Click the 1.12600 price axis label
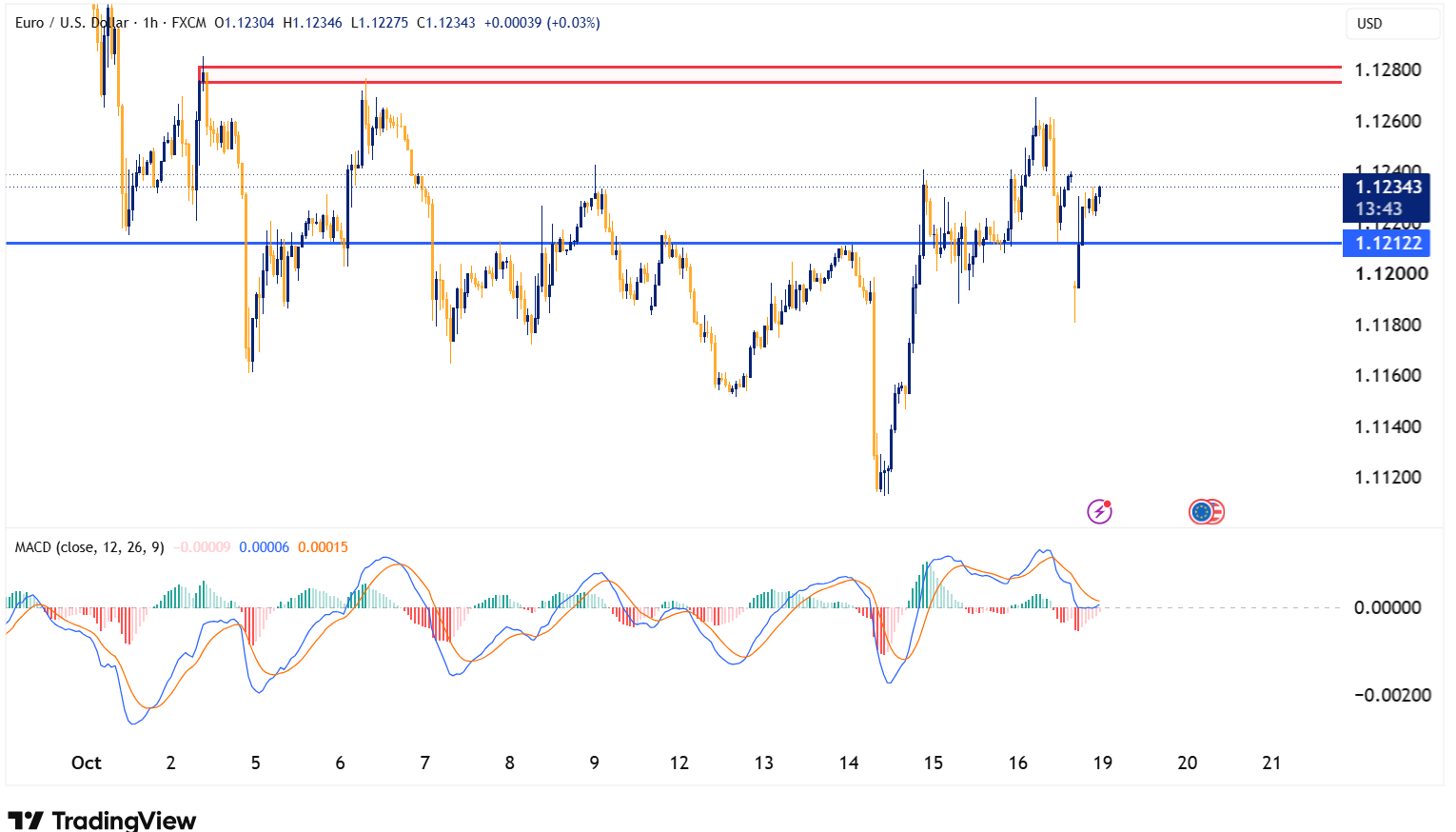This screenshot has height=832, width=1456. (1387, 122)
